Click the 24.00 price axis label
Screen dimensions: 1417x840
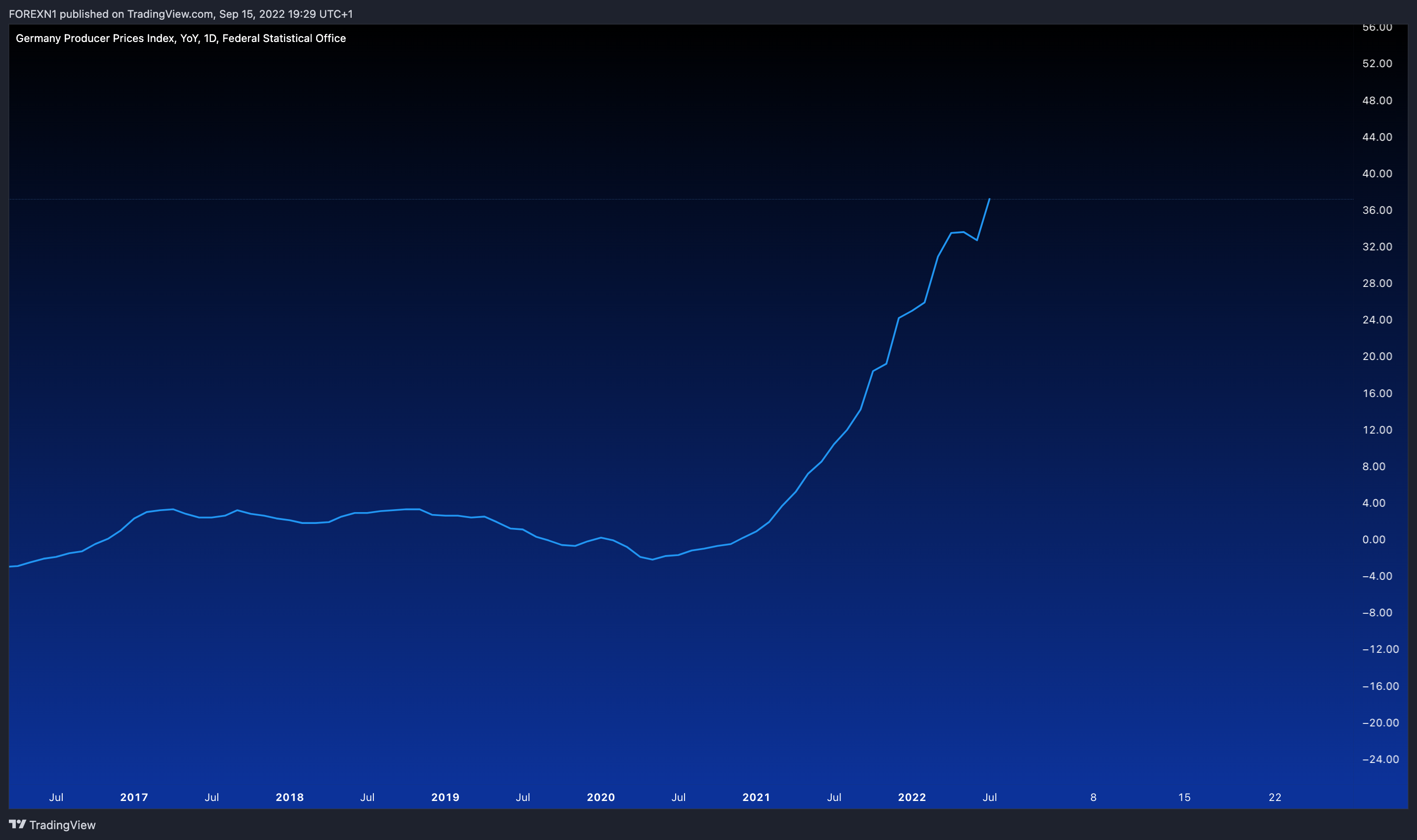(1377, 320)
